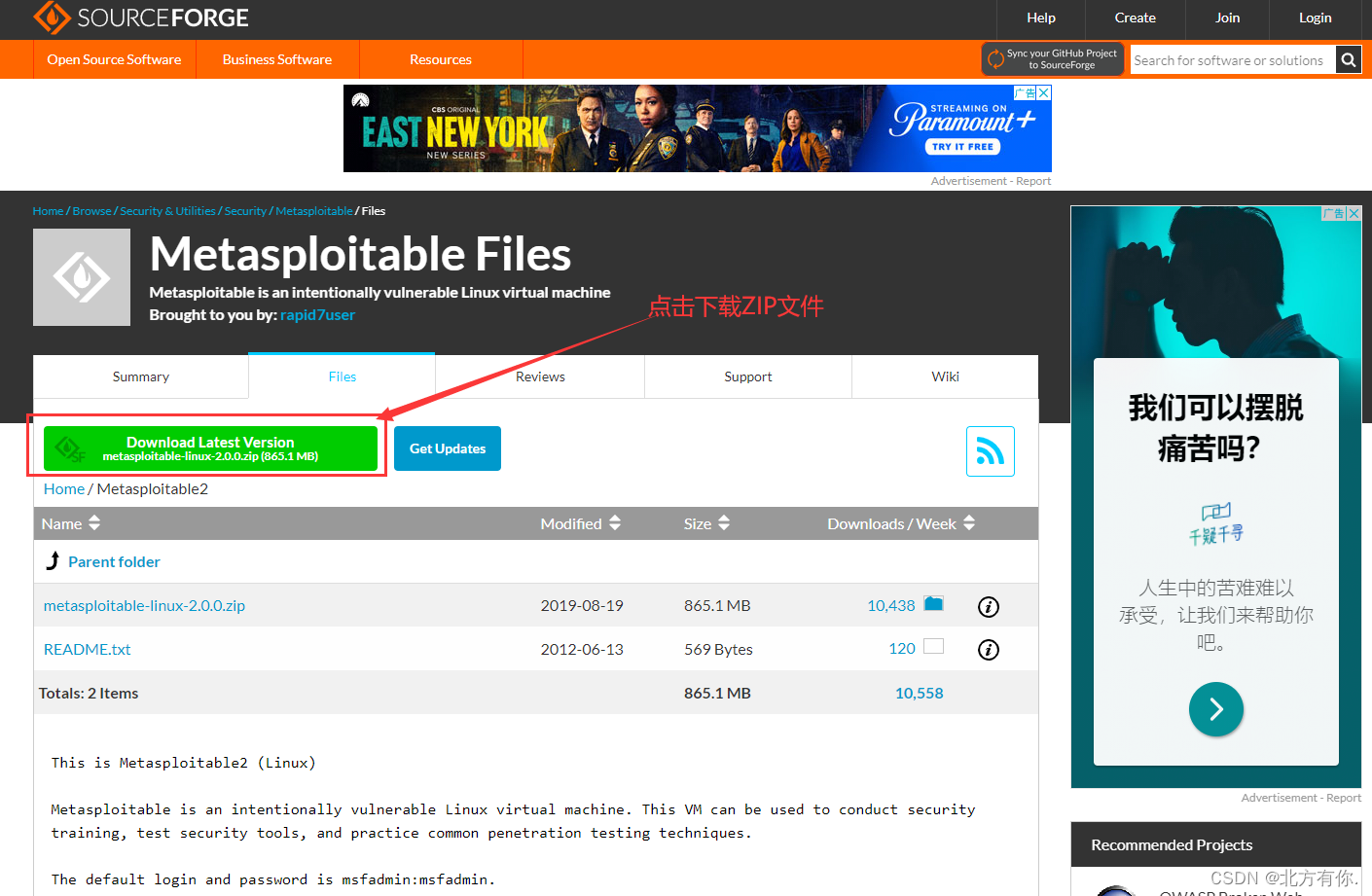Click Home link above file table
Screen dimensions: 1372x896
64,488
